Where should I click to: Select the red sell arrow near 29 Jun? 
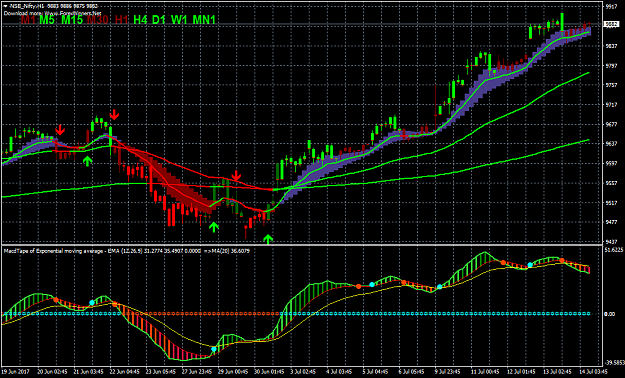(x=236, y=175)
